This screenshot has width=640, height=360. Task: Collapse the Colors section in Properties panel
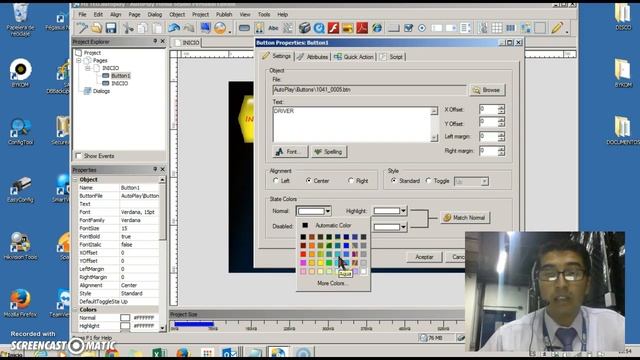pos(75,310)
